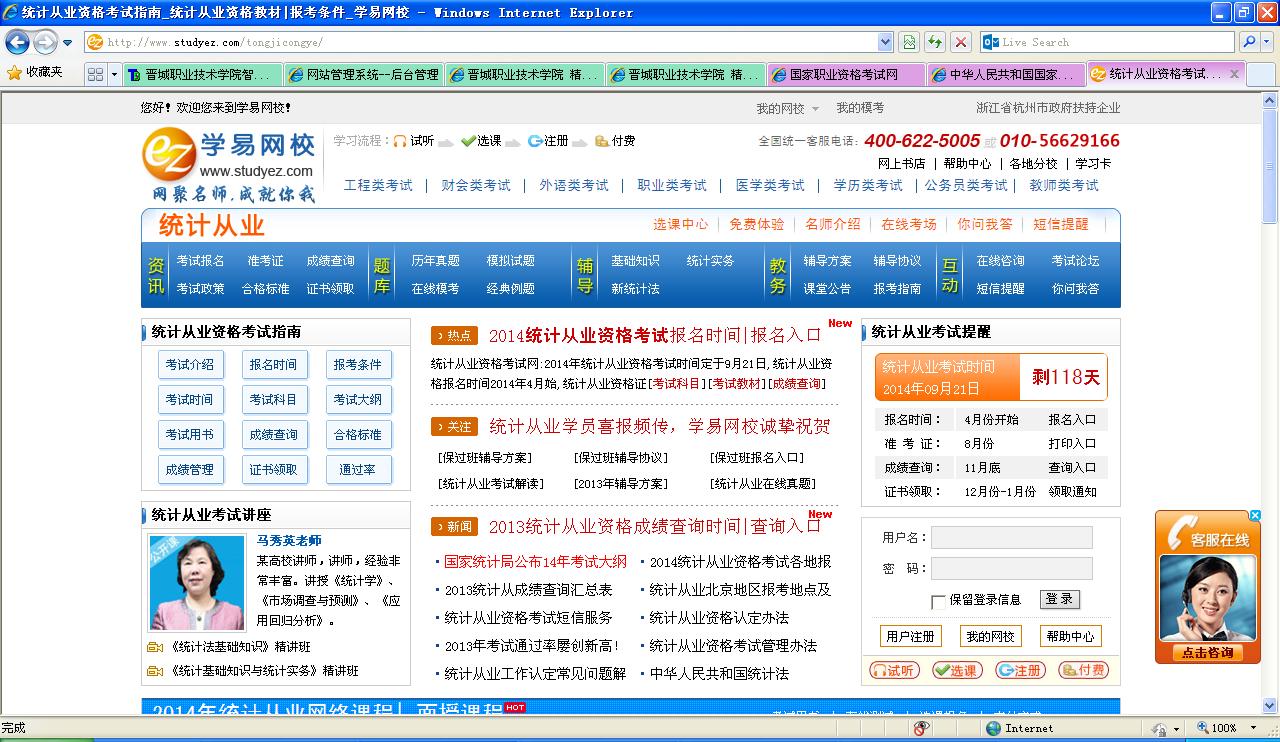Click the orange 新闻 tag icon
This screenshot has width=1280, height=742.
454,526
